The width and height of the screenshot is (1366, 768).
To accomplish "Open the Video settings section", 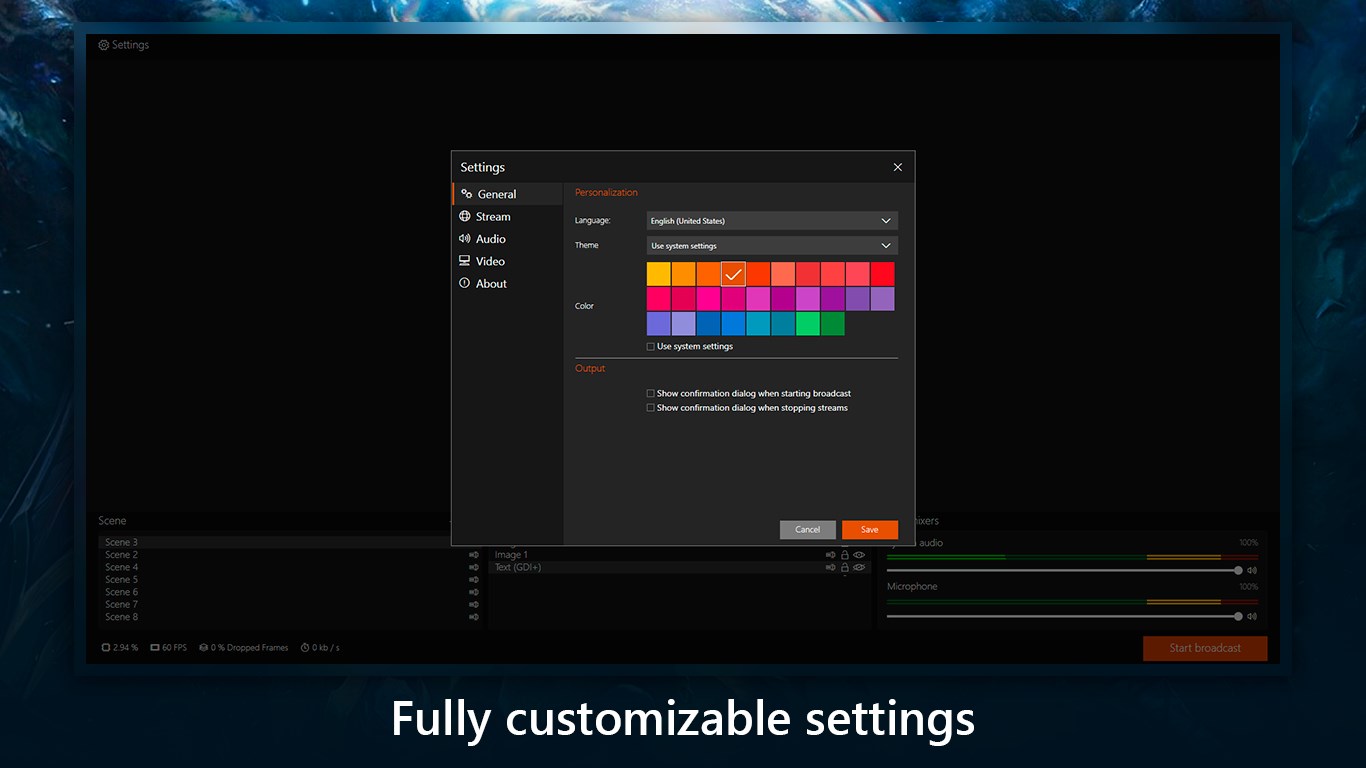I will (x=508, y=261).
